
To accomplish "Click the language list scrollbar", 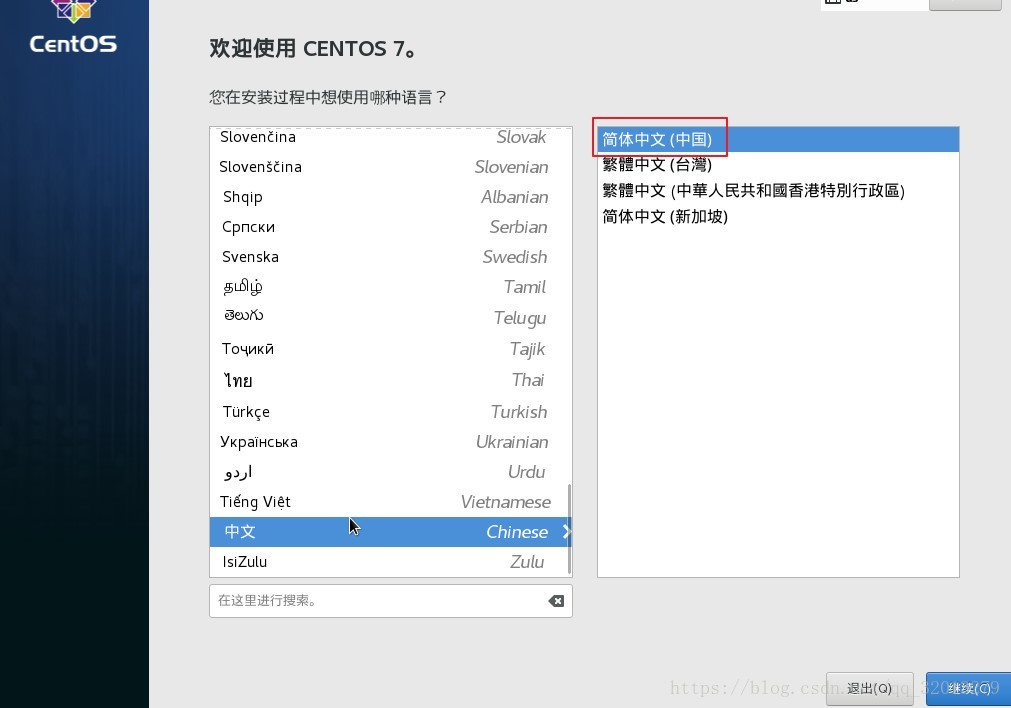I will 569,529.
